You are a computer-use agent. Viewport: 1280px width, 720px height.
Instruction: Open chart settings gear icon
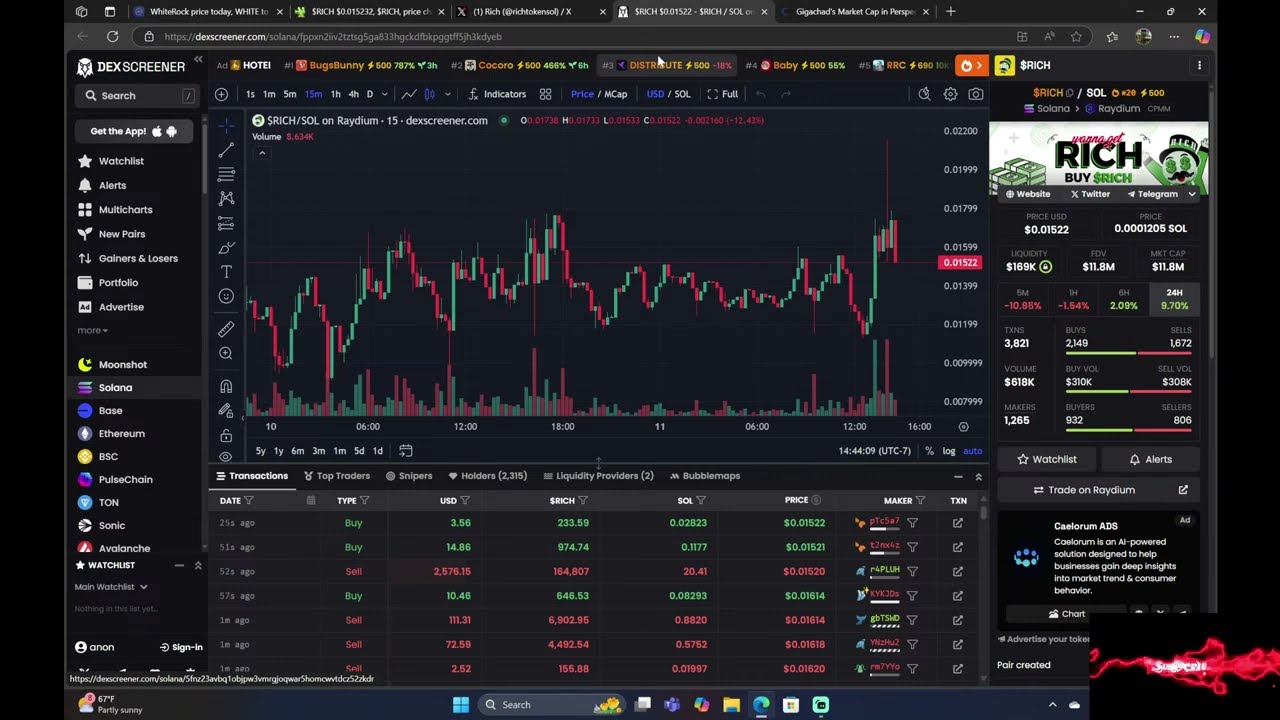tap(950, 94)
